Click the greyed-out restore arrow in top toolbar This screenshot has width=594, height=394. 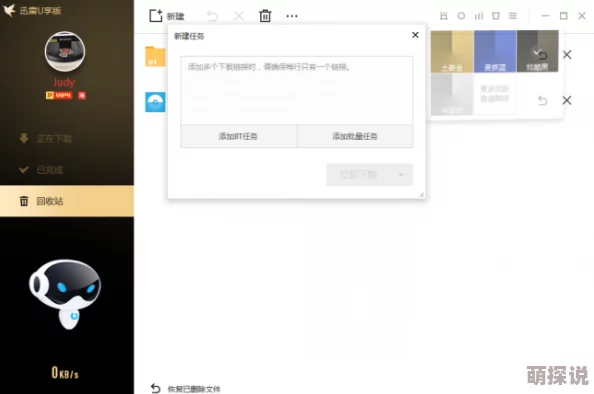point(213,16)
